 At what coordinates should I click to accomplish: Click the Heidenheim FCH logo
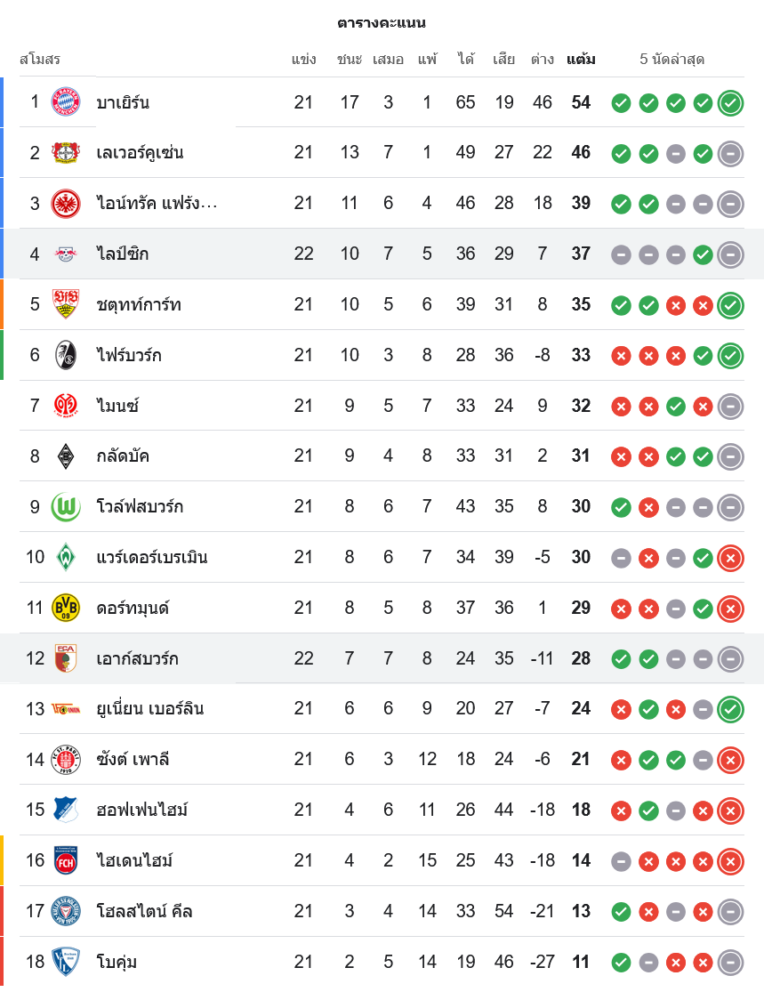pyautogui.click(x=65, y=861)
